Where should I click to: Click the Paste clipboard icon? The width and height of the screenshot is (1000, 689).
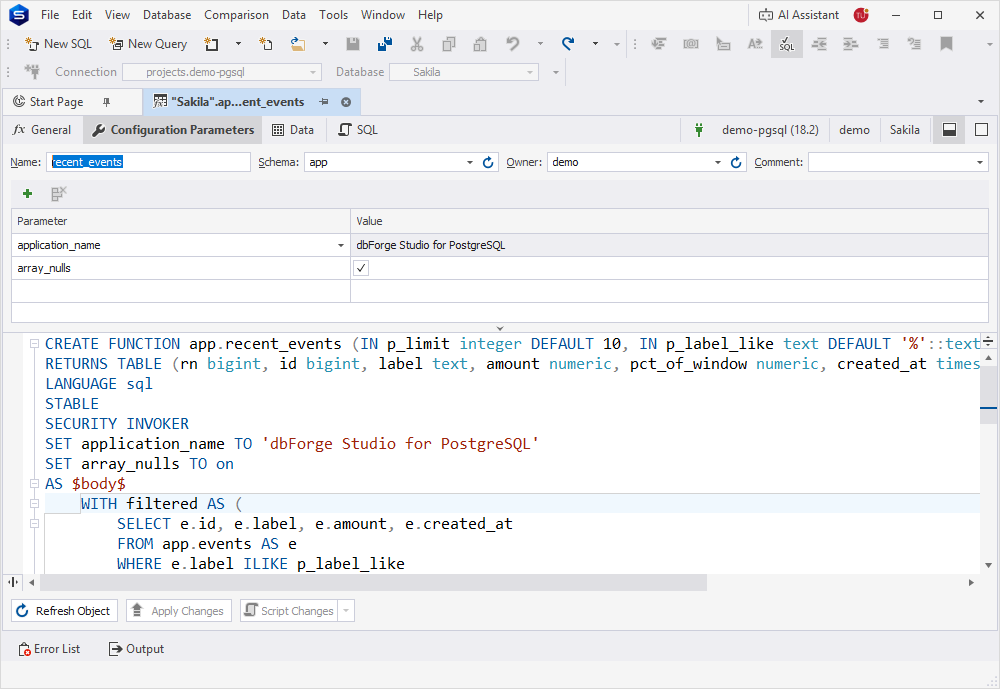click(480, 44)
